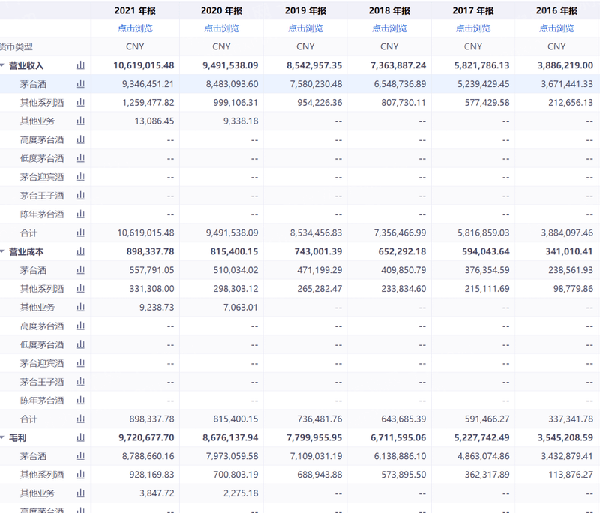Open chart icon for 茅台酒 under 营业收入

[81, 84]
